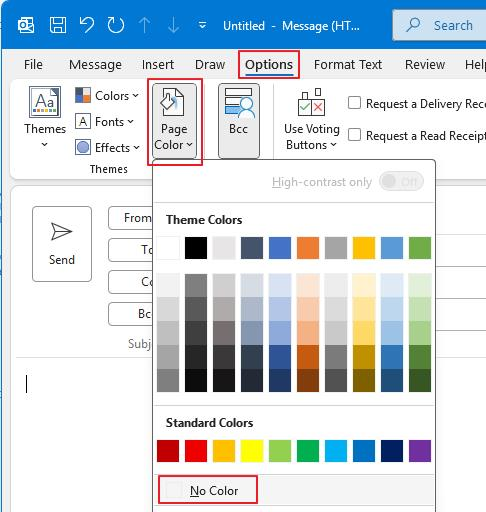Pick the medium gray theme color in top row
This screenshot has width=486, height=512.
[336, 248]
